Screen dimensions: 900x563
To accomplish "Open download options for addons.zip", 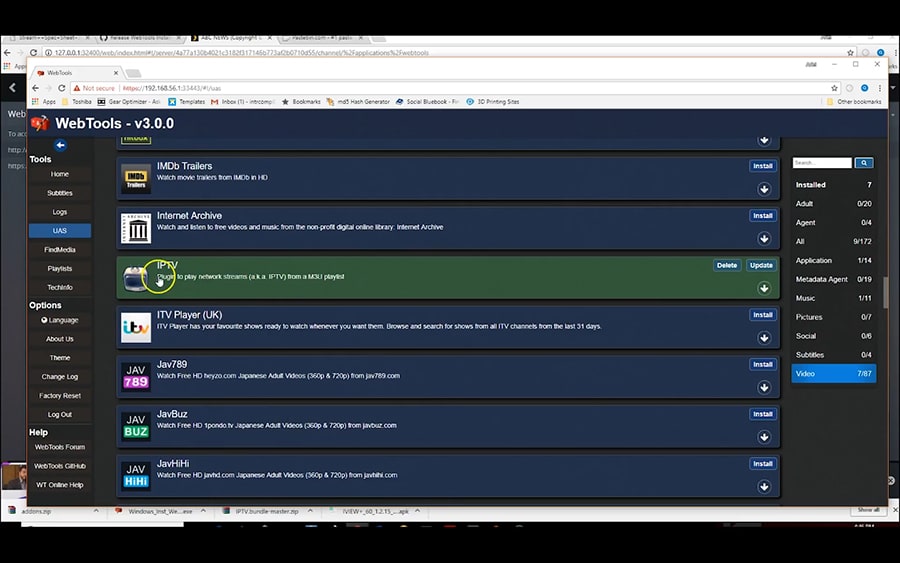I will 96,511.
